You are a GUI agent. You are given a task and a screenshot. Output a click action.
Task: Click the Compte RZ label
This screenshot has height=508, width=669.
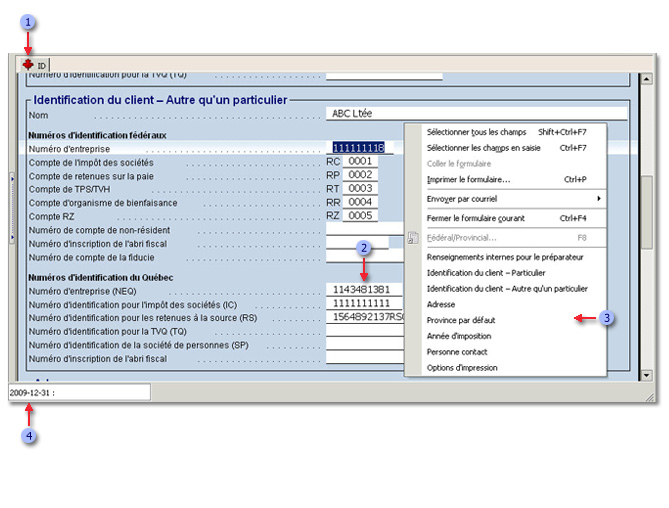52,217
